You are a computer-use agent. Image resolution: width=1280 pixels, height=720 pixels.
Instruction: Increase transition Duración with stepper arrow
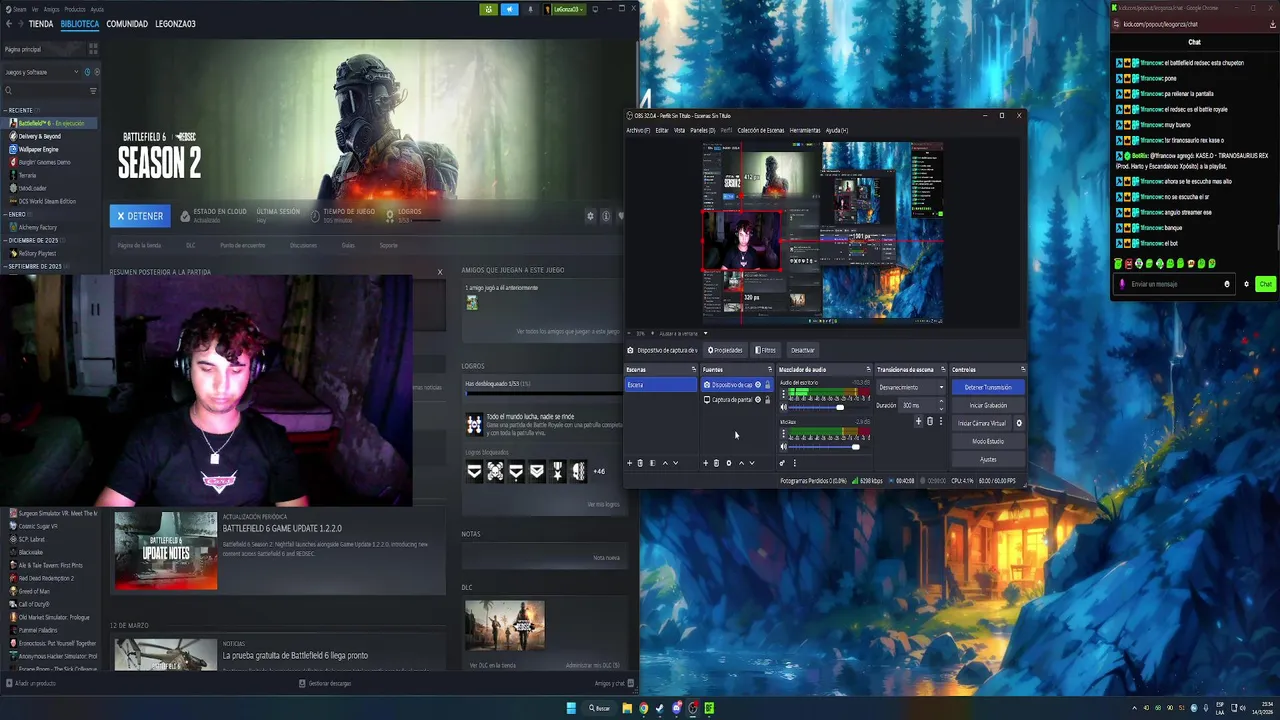coord(941,402)
